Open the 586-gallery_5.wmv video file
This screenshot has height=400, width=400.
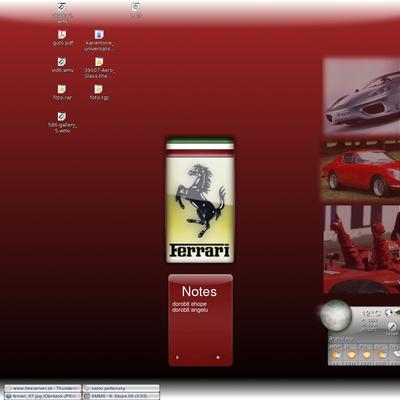click(x=62, y=117)
